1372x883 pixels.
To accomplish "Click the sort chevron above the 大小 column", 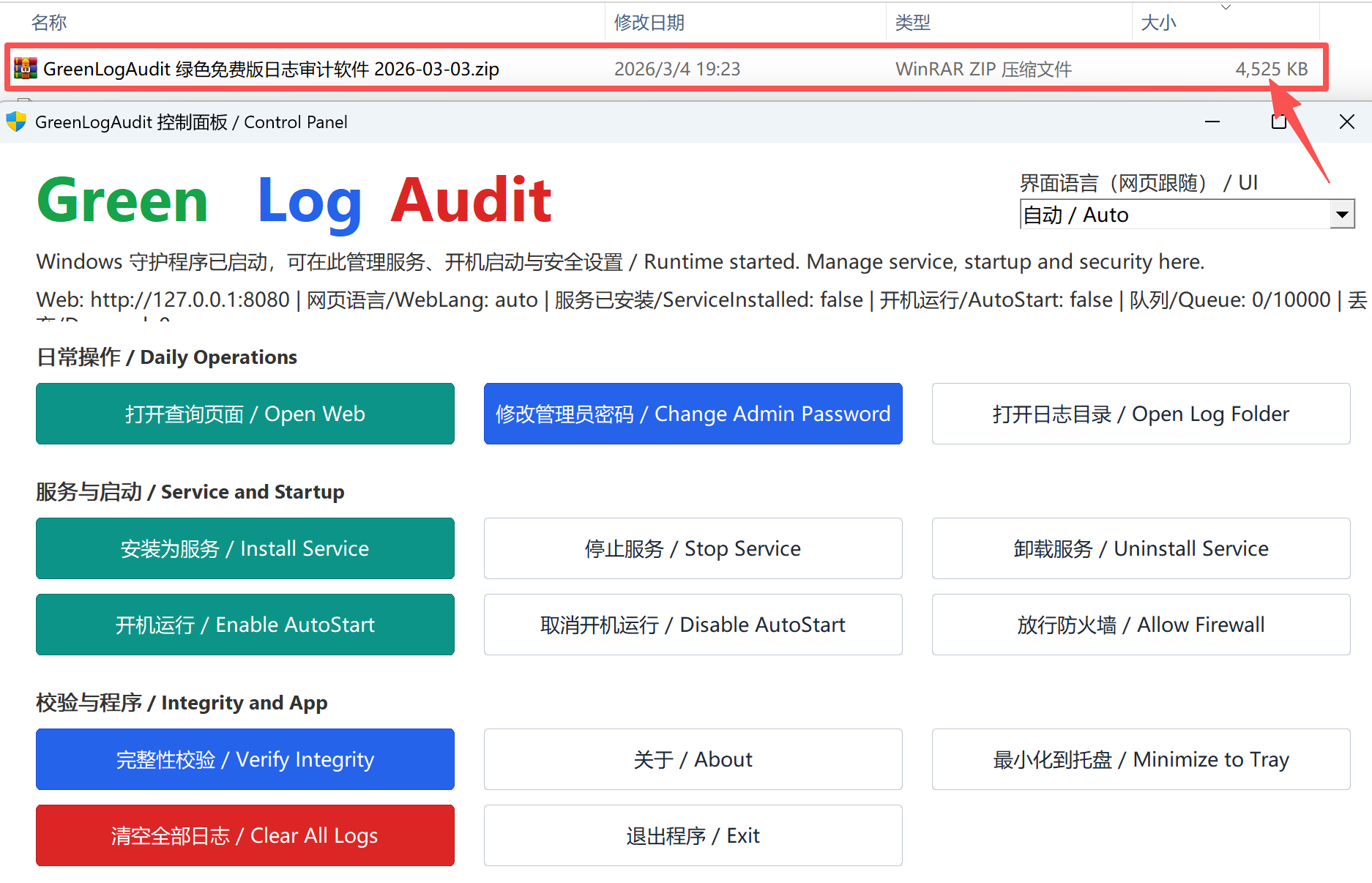I will click(x=1226, y=7).
